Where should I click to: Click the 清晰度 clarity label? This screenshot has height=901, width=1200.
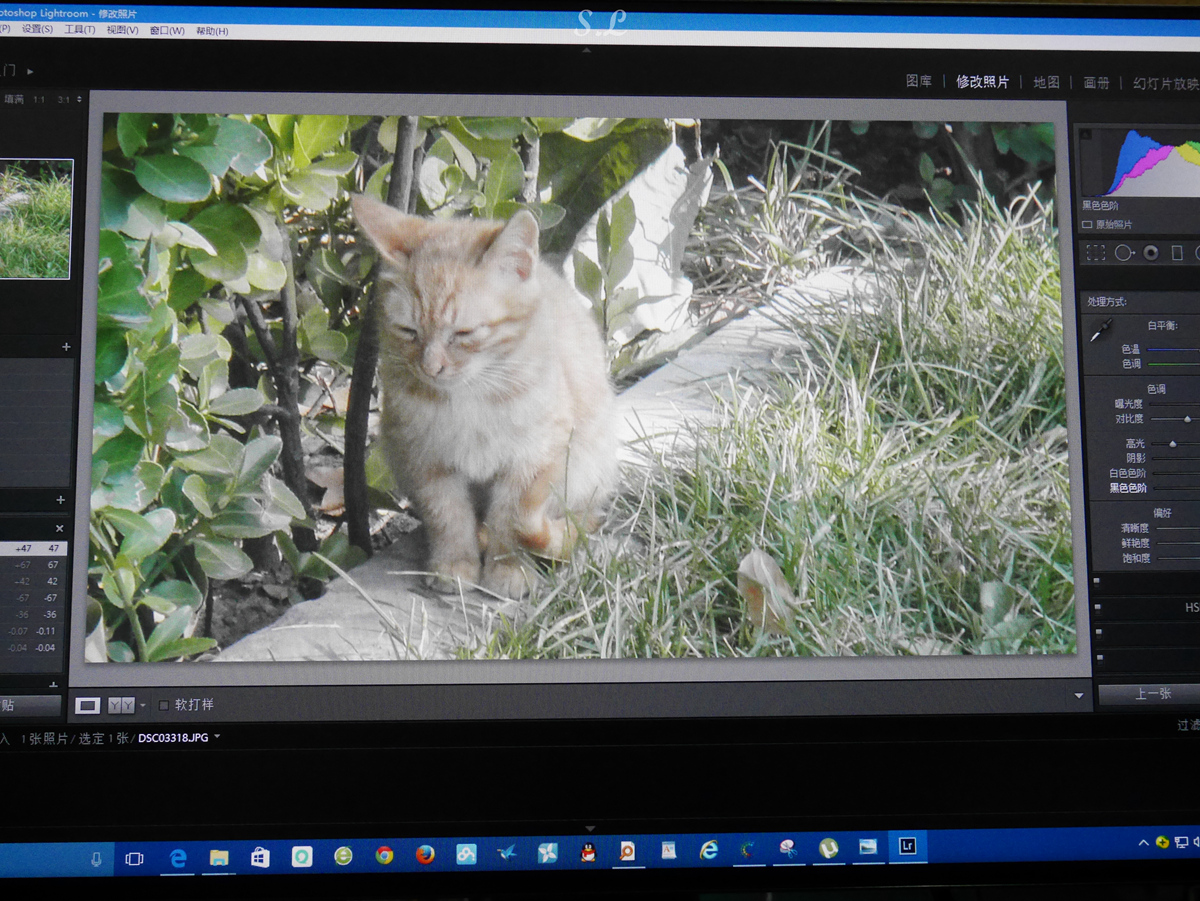tap(1135, 528)
